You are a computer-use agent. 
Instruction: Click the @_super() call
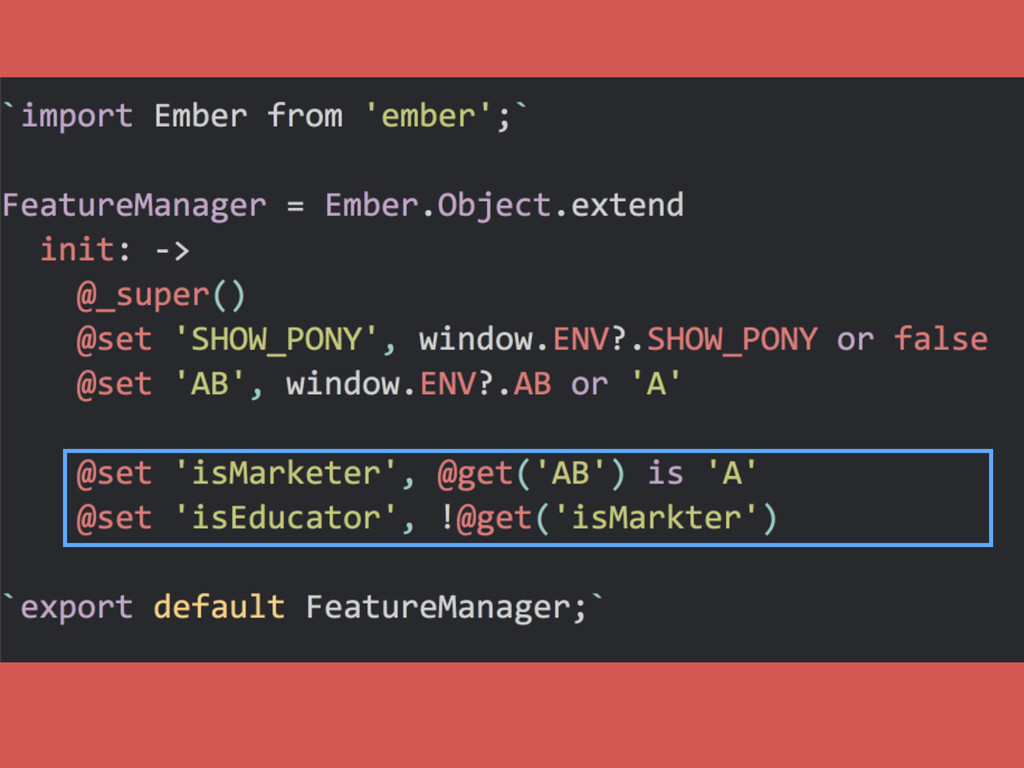tap(161, 296)
